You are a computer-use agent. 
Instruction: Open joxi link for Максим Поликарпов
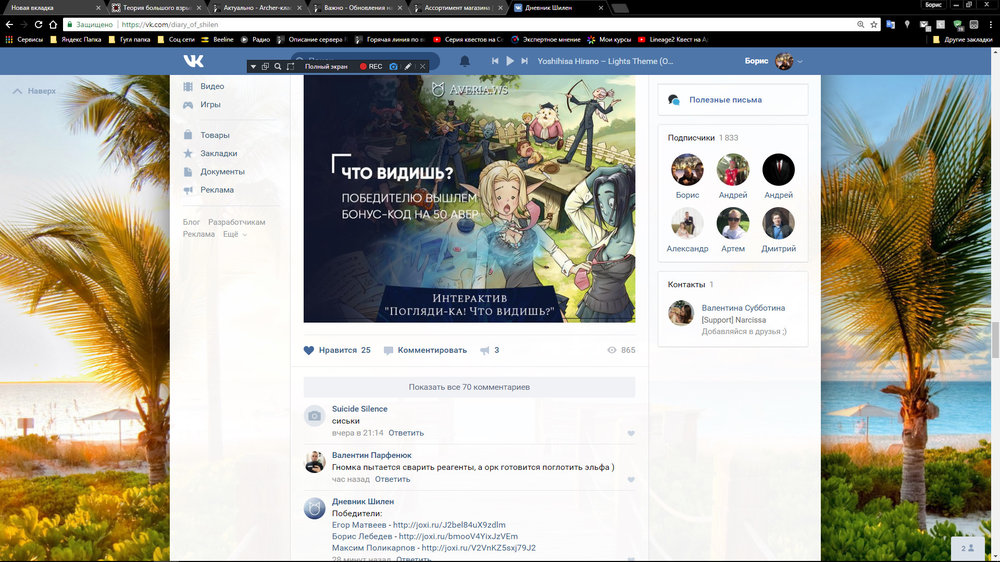[478, 548]
